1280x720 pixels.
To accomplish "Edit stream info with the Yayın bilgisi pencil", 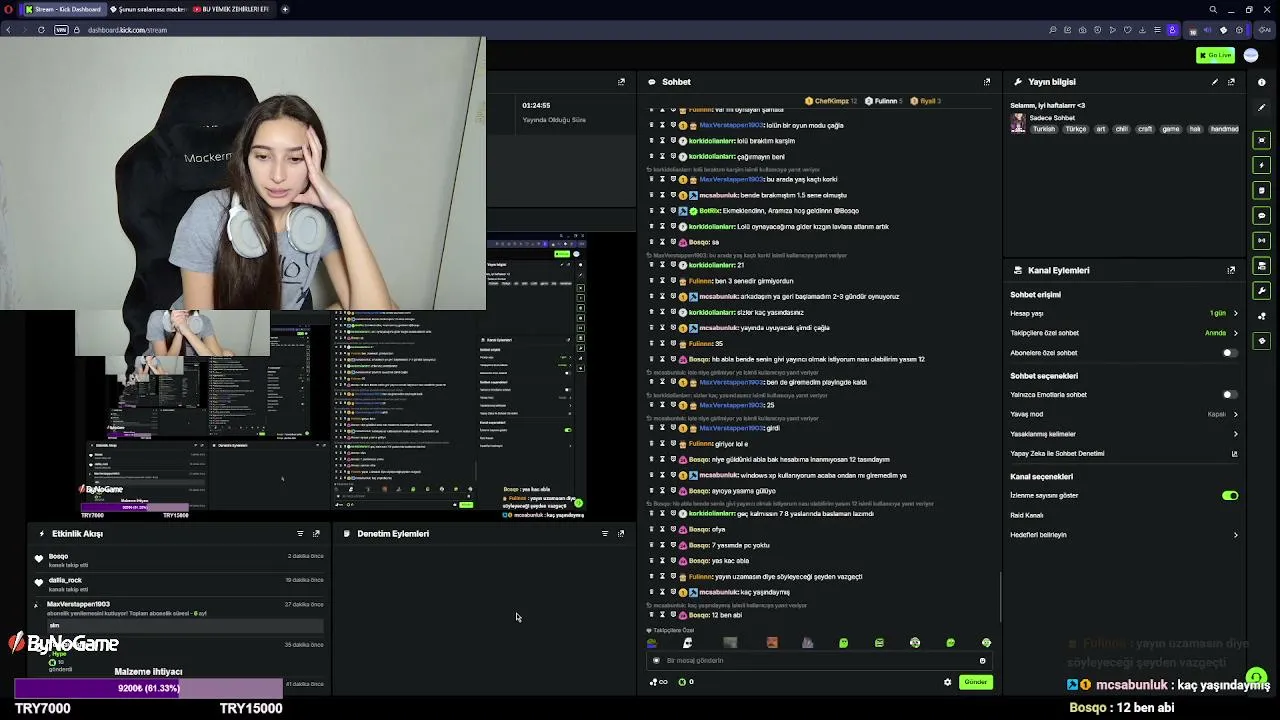I will tap(1215, 82).
